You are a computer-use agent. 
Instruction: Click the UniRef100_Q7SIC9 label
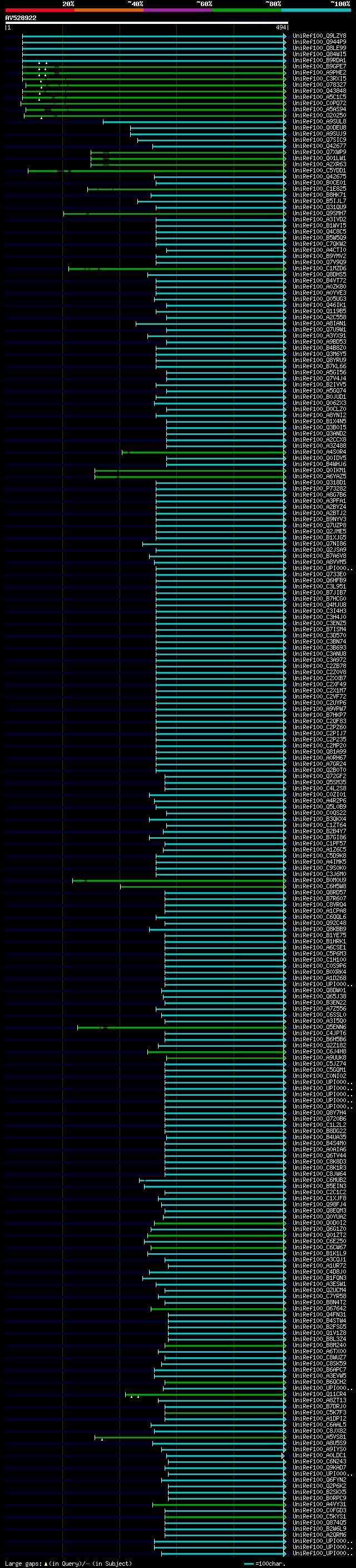(x=319, y=140)
